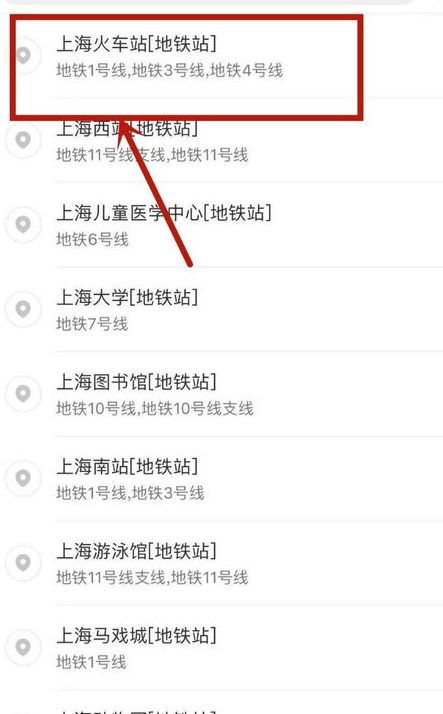Tap location pin beside 上海儿童医学中心
443x714 pixels.
coord(23,224)
